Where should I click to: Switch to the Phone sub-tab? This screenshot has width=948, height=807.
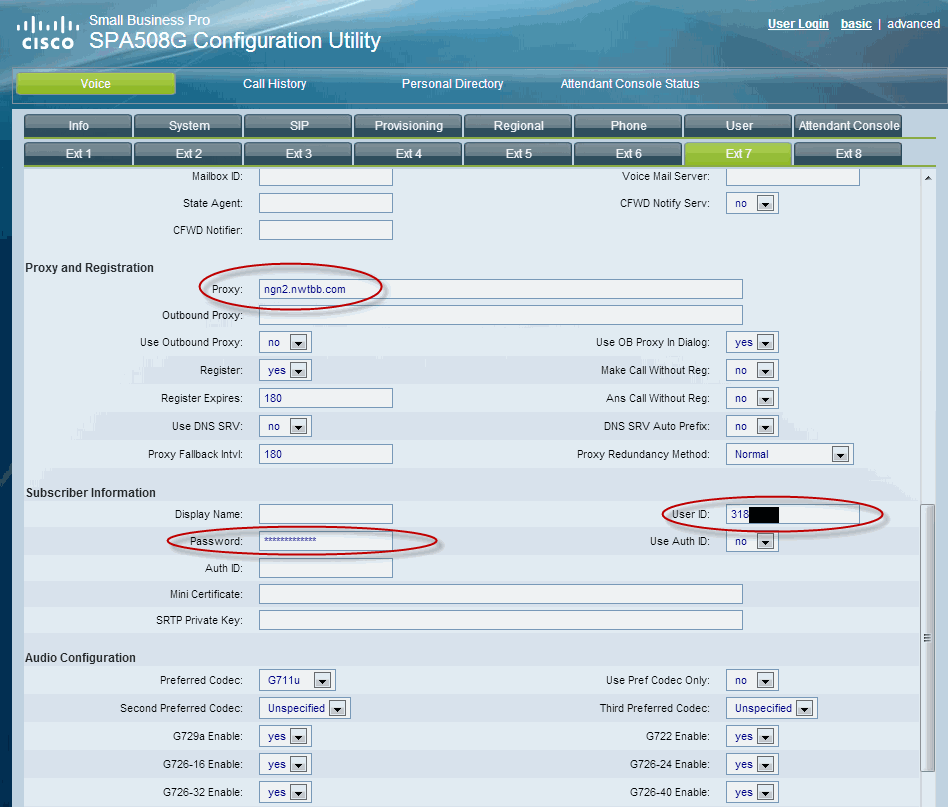click(x=629, y=126)
